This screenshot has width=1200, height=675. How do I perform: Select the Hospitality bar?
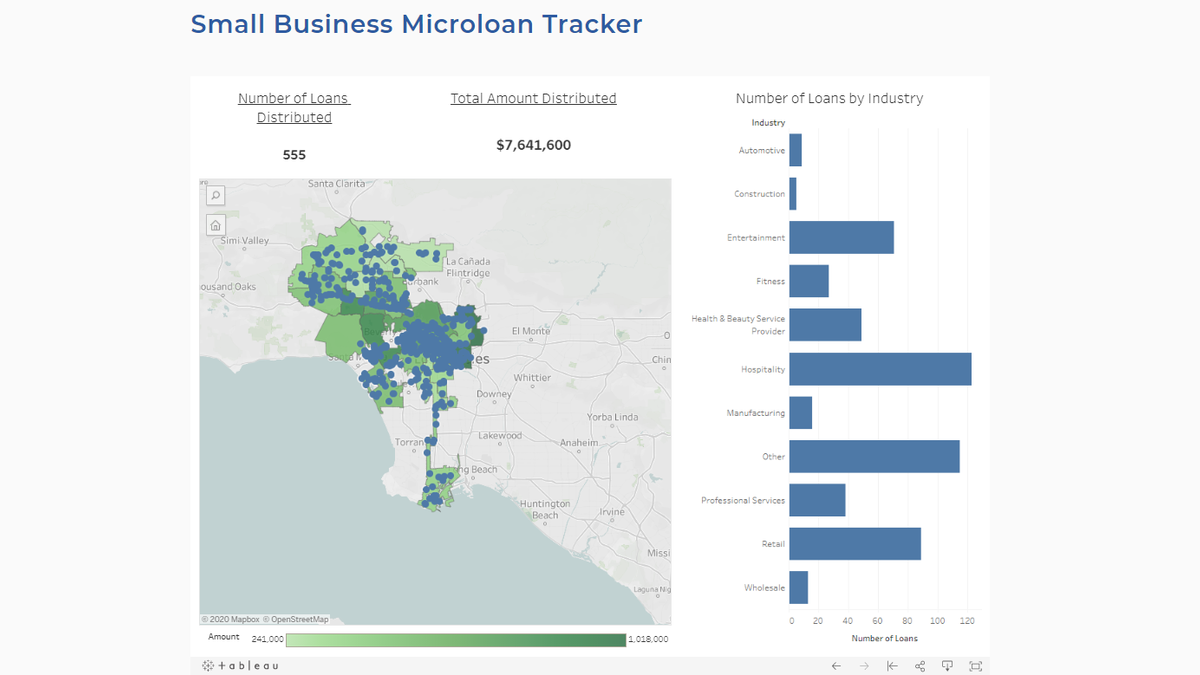click(x=880, y=369)
